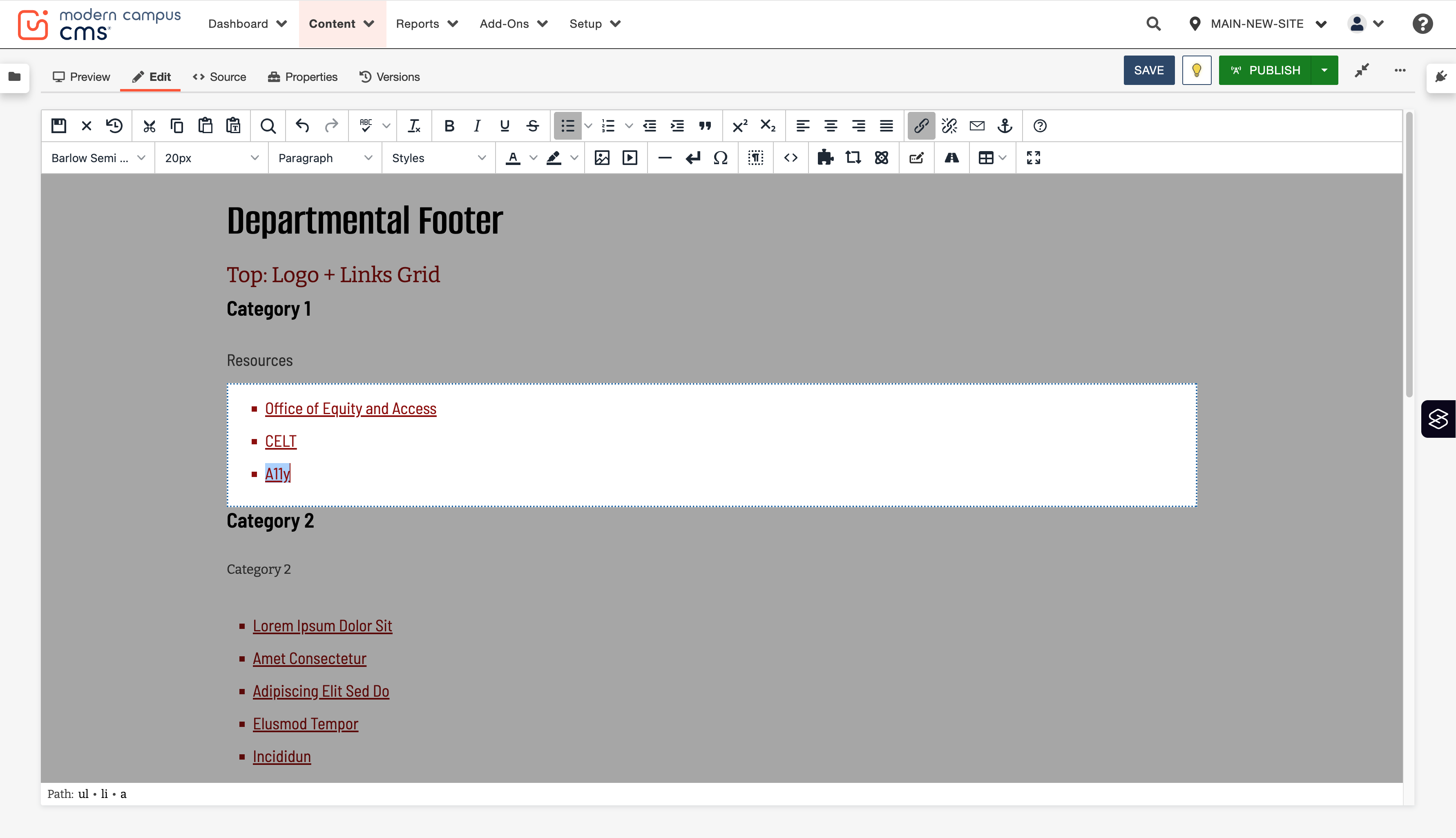Click the Blockquote icon
The image size is (1456, 838).
coord(705,125)
